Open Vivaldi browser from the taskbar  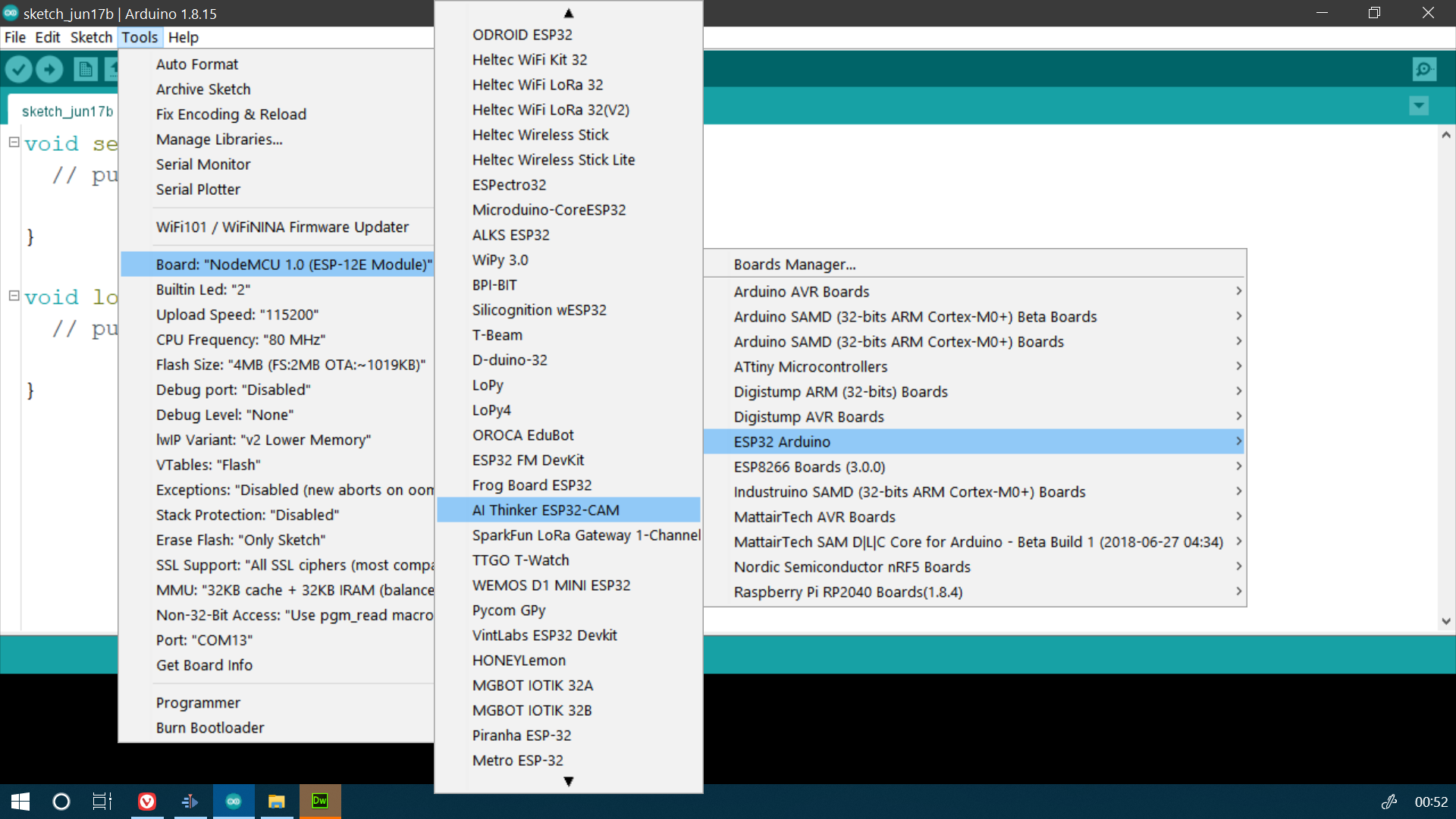click(x=147, y=802)
